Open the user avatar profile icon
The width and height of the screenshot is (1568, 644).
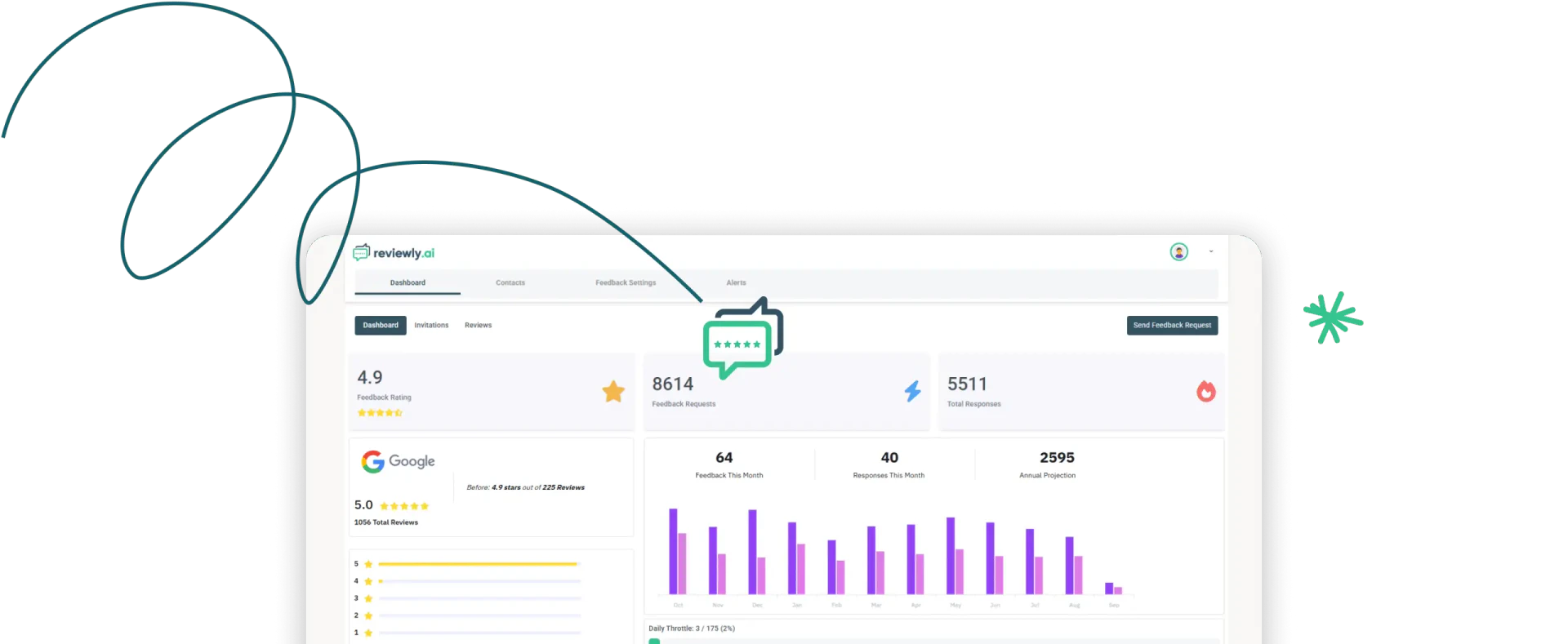pyautogui.click(x=1178, y=252)
